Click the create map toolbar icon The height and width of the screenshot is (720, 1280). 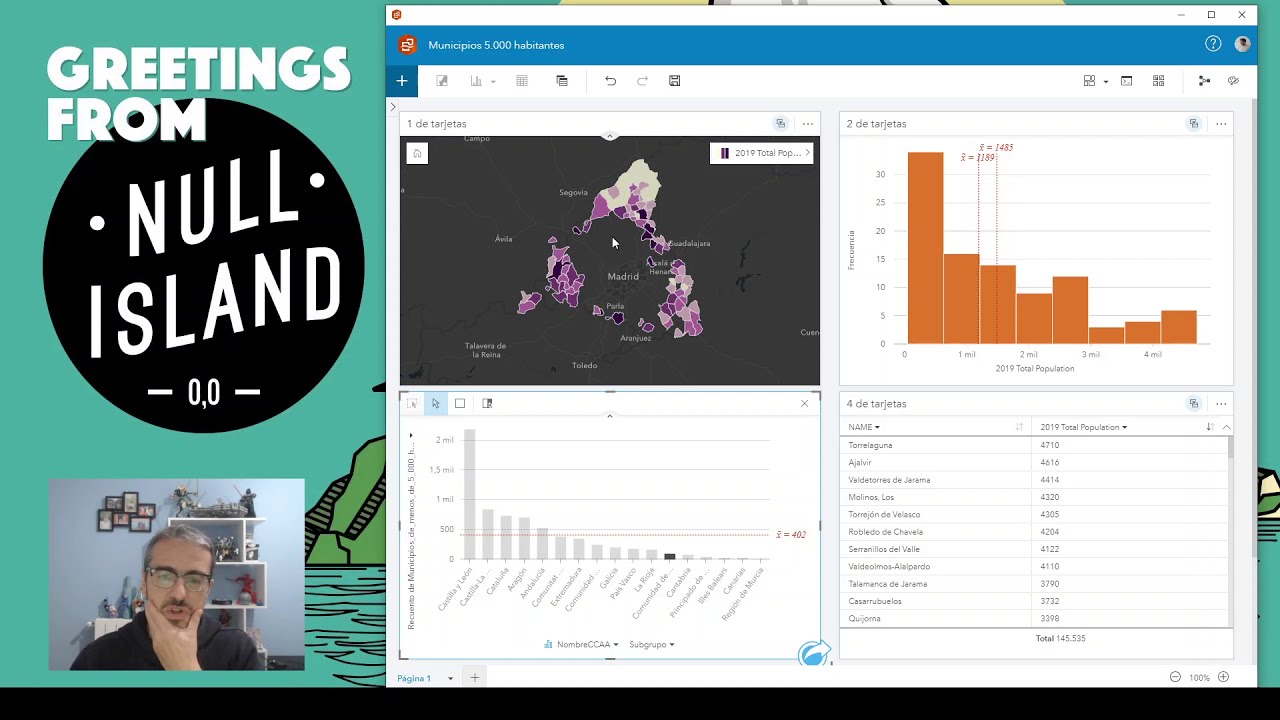(442, 81)
